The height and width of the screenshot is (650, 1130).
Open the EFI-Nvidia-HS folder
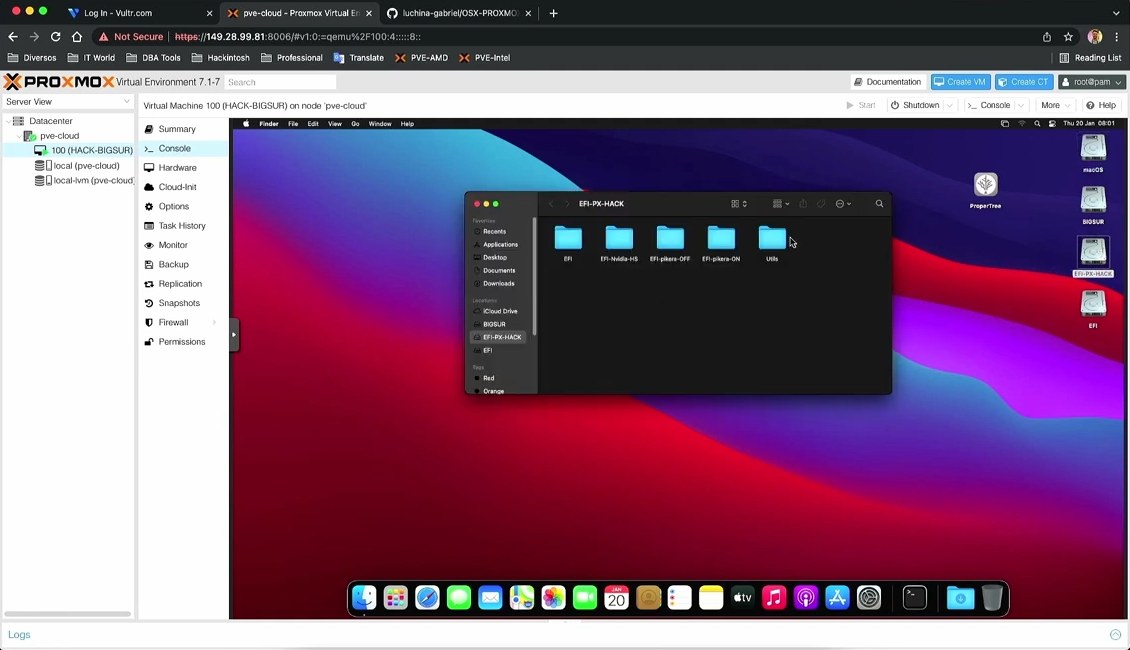(619, 240)
